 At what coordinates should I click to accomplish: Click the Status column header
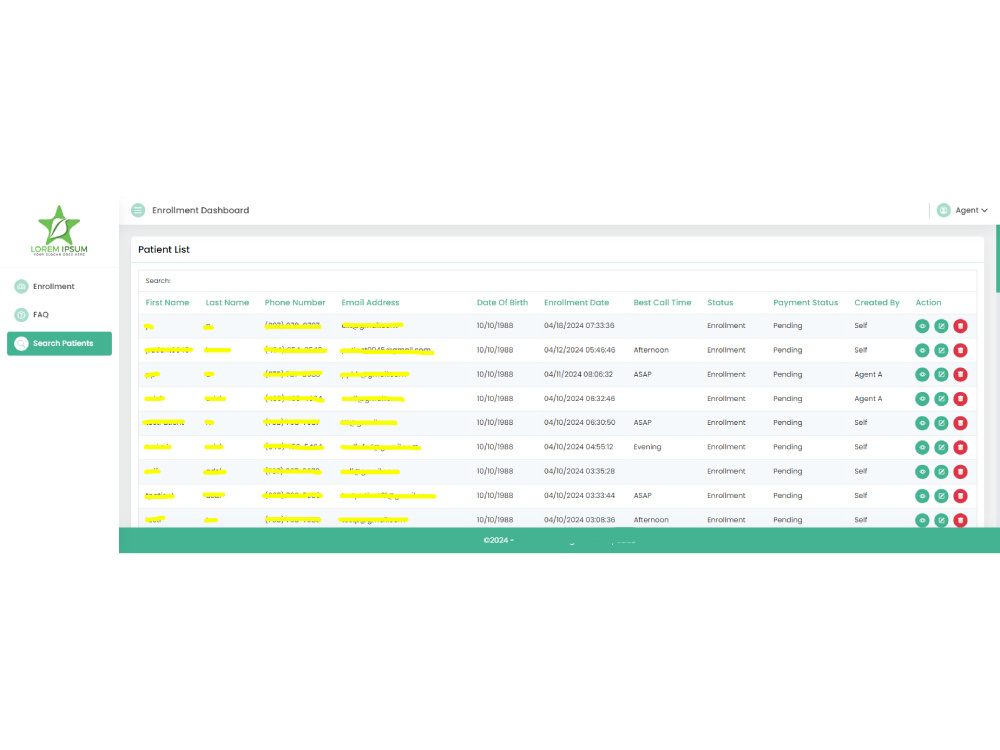click(x=720, y=302)
